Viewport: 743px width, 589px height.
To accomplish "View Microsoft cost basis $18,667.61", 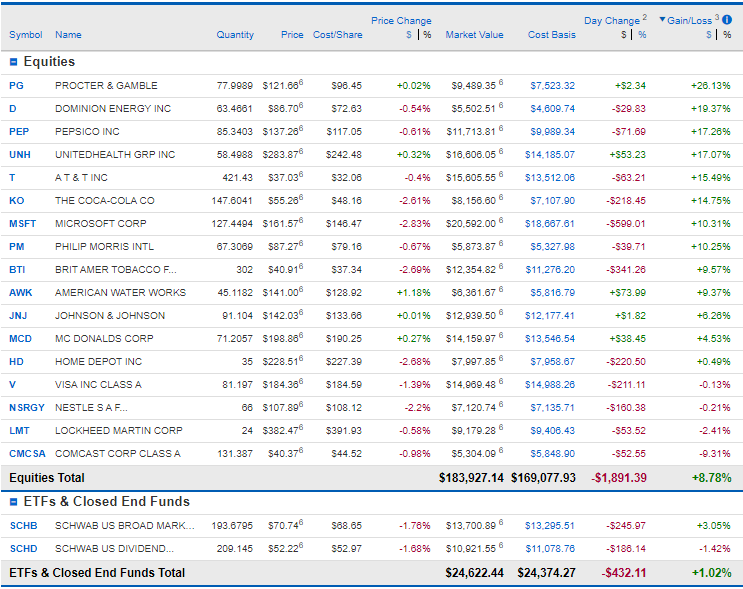I will (x=550, y=224).
